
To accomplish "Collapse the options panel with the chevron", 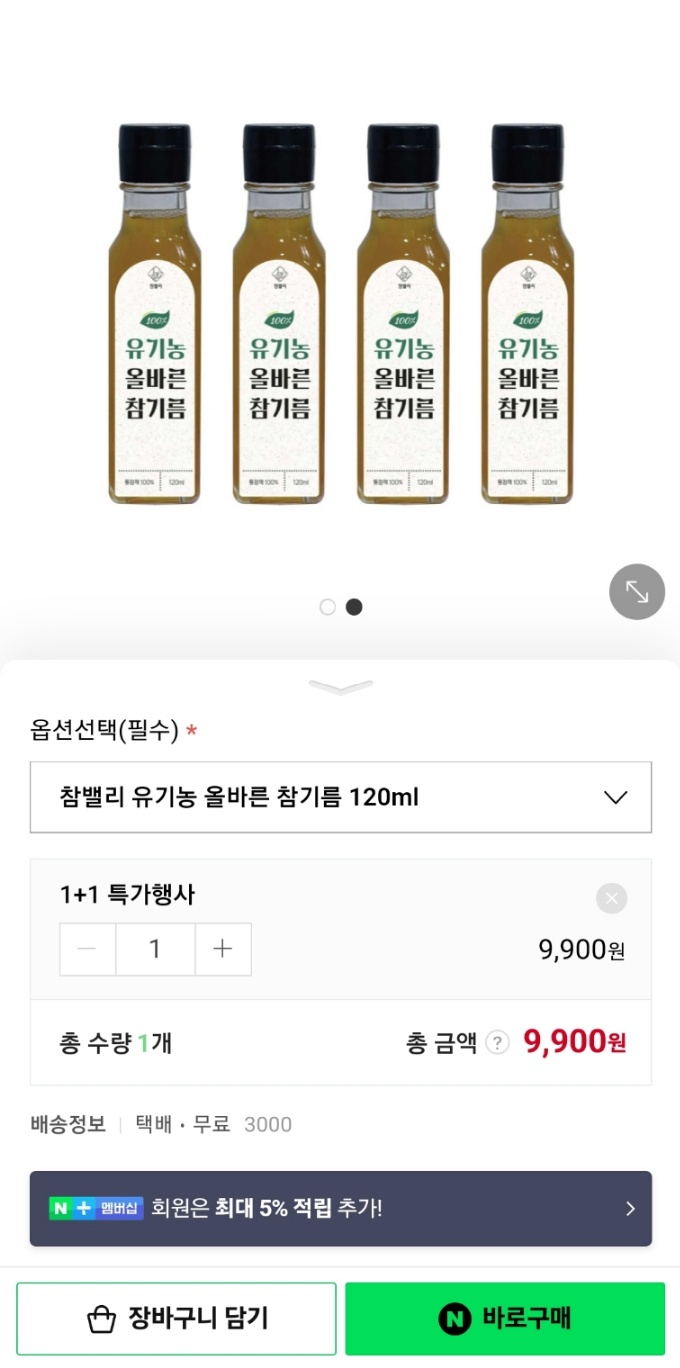I will pyautogui.click(x=340, y=686).
